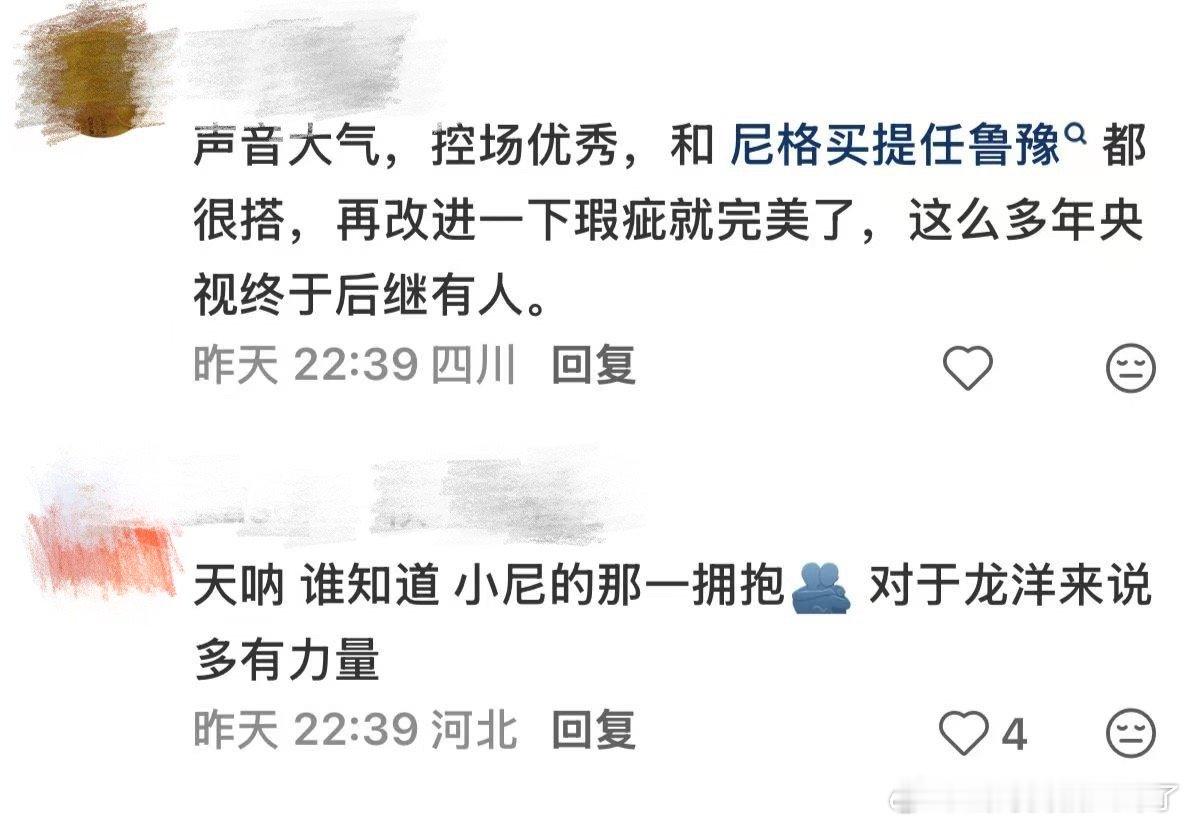Tap the face icon on the 河北 comment
Screen dimensions: 1191x825
pyautogui.click(x=1130, y=733)
